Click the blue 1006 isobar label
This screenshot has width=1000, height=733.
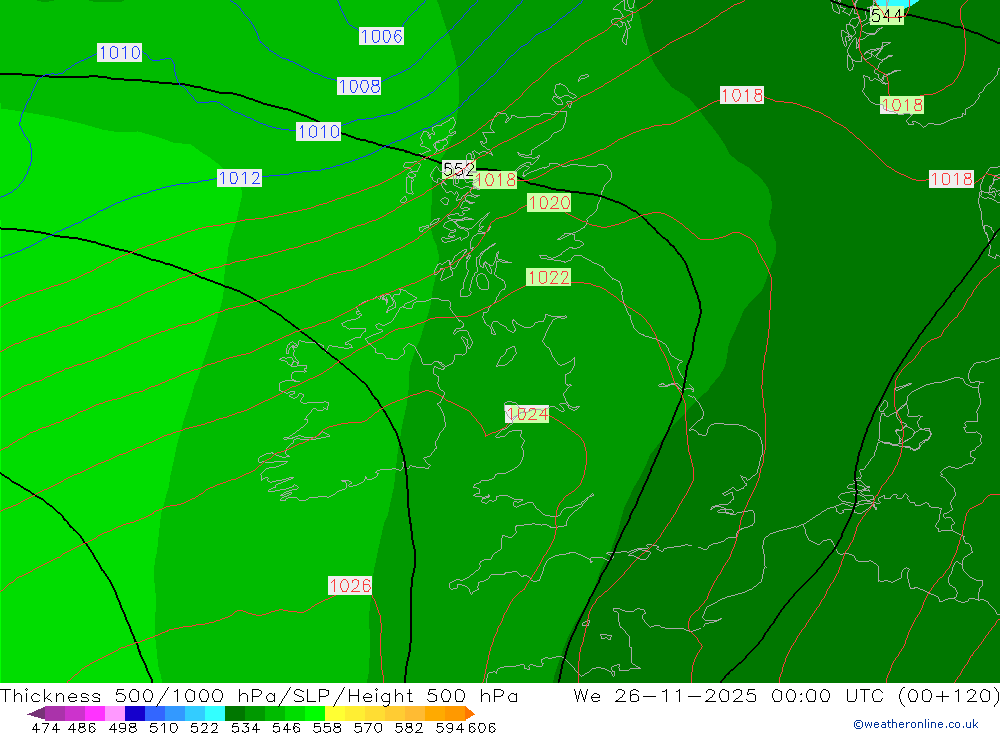pyautogui.click(x=381, y=36)
